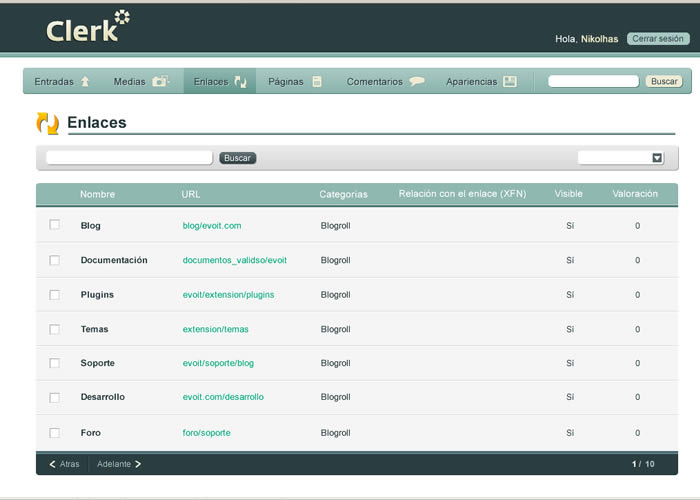
Task: Sort by the Nombre column header
Action: tap(97, 194)
